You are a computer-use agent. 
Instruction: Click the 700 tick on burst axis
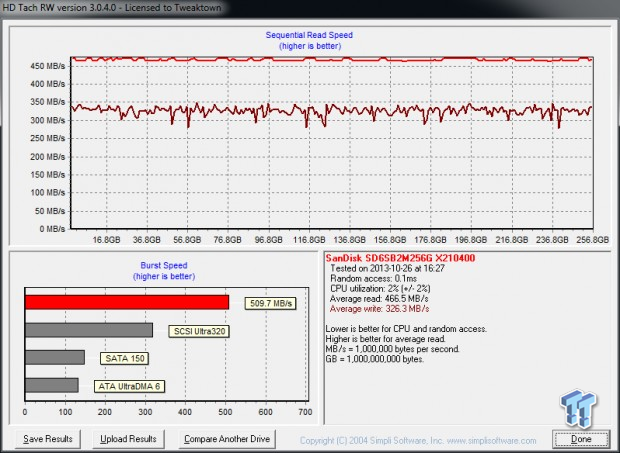(x=305, y=412)
